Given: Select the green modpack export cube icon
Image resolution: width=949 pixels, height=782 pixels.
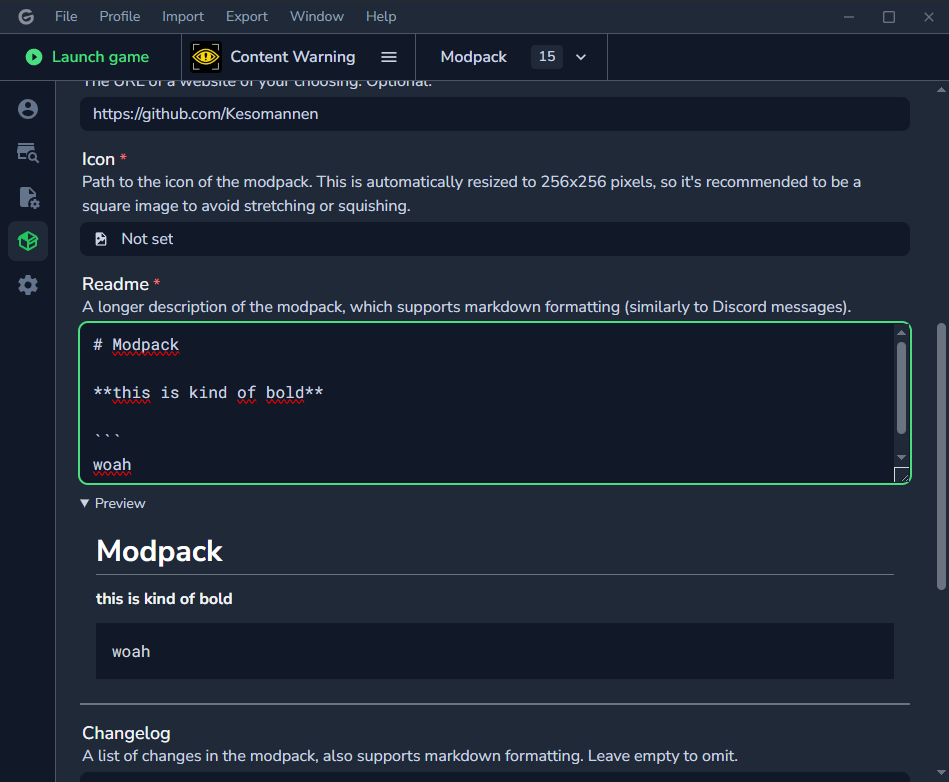Looking at the screenshot, I should 27,240.
